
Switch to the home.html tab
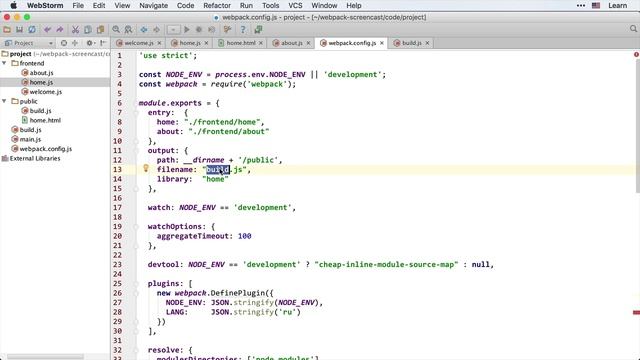pos(241,43)
